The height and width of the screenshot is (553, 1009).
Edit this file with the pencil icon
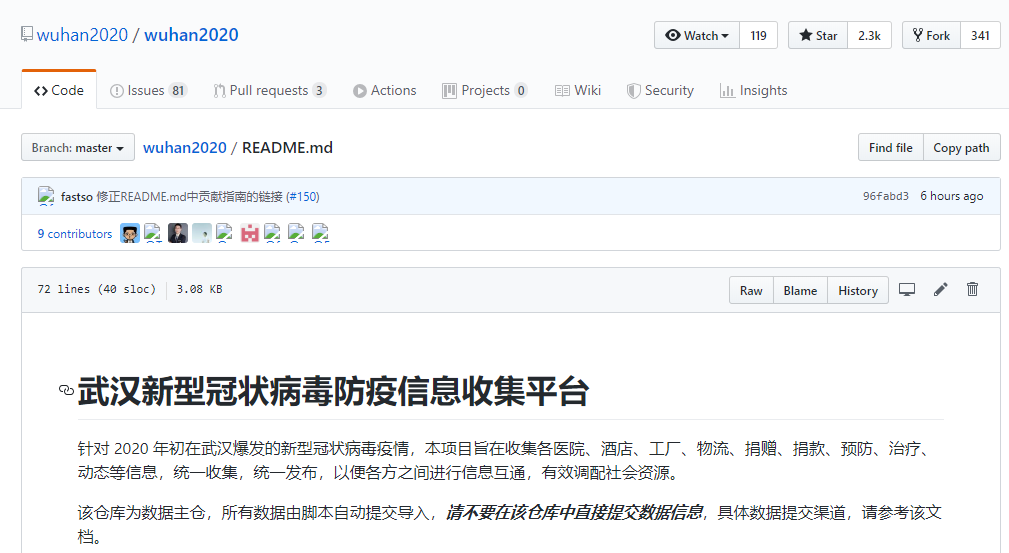pyautogui.click(x=941, y=290)
